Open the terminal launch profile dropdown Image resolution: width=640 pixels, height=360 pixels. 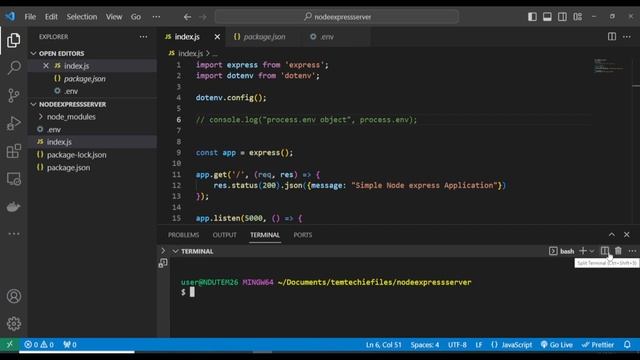tap(592, 251)
